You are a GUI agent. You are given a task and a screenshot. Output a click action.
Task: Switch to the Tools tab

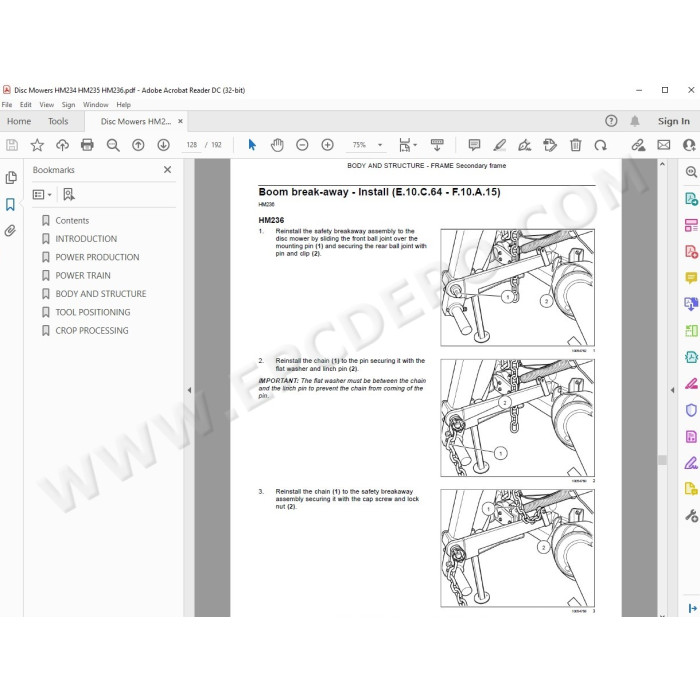click(58, 121)
